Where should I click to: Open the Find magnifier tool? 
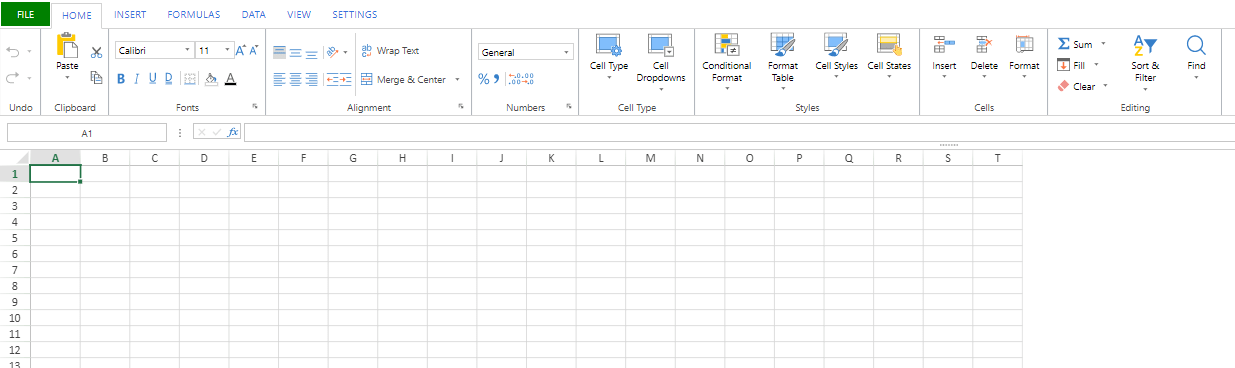(1196, 57)
